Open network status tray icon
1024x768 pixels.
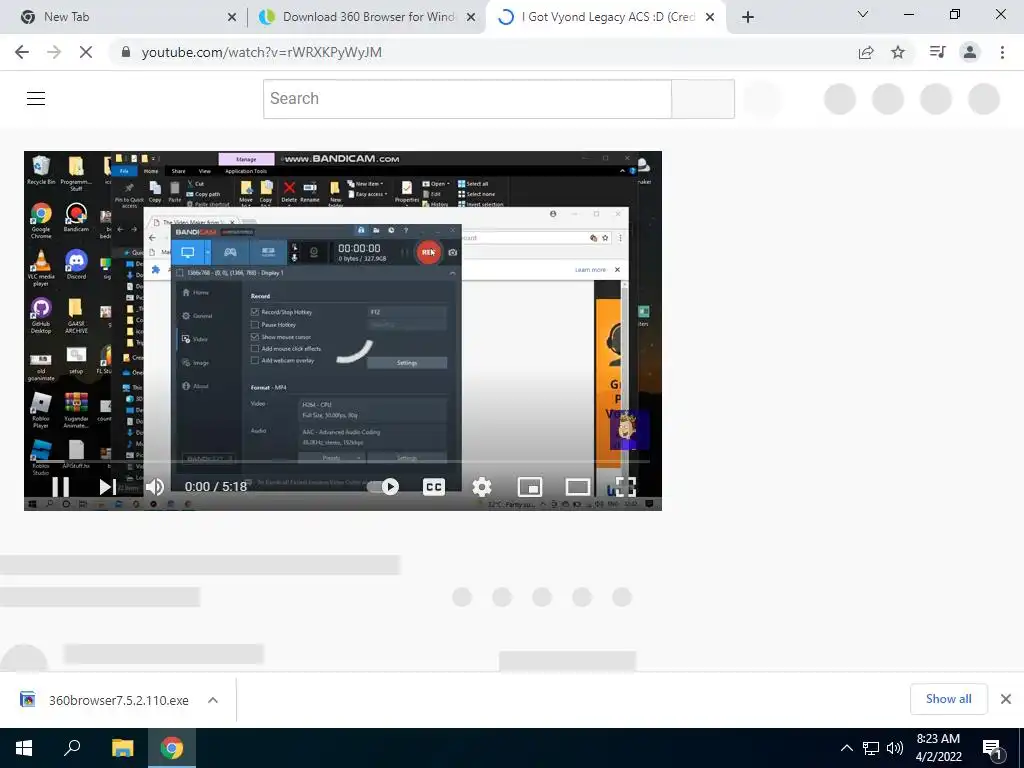[x=871, y=748]
